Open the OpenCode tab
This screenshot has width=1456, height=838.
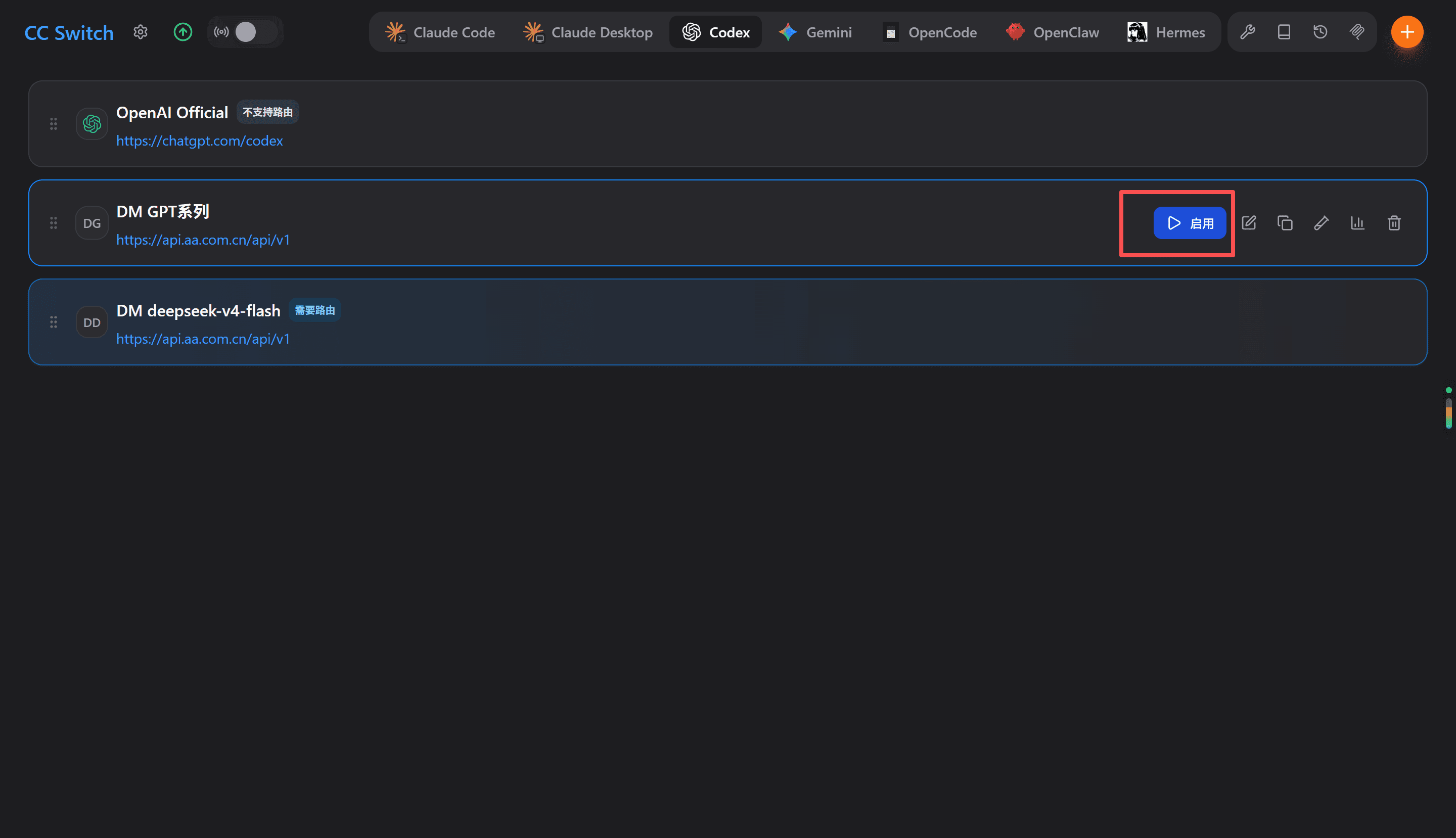click(x=930, y=32)
